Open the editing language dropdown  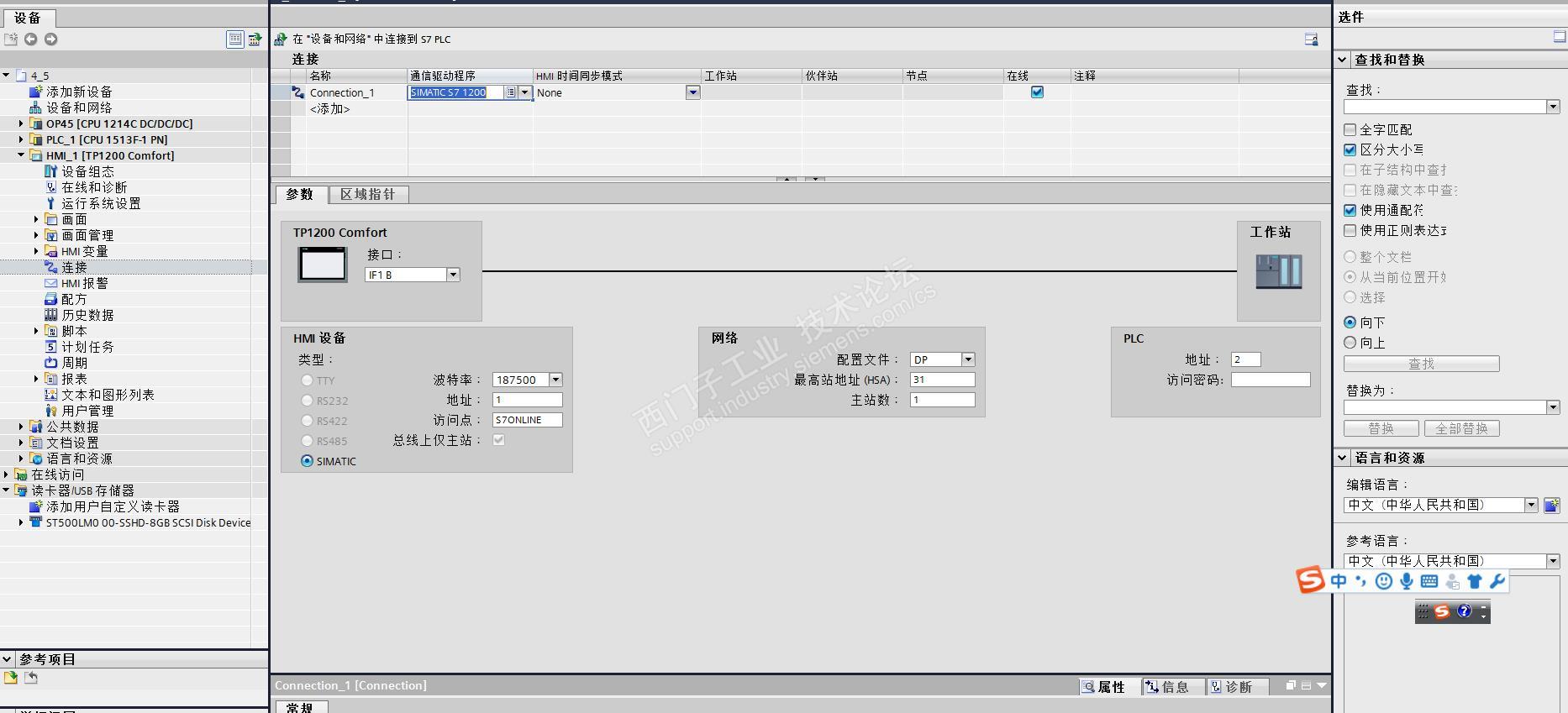1531,505
